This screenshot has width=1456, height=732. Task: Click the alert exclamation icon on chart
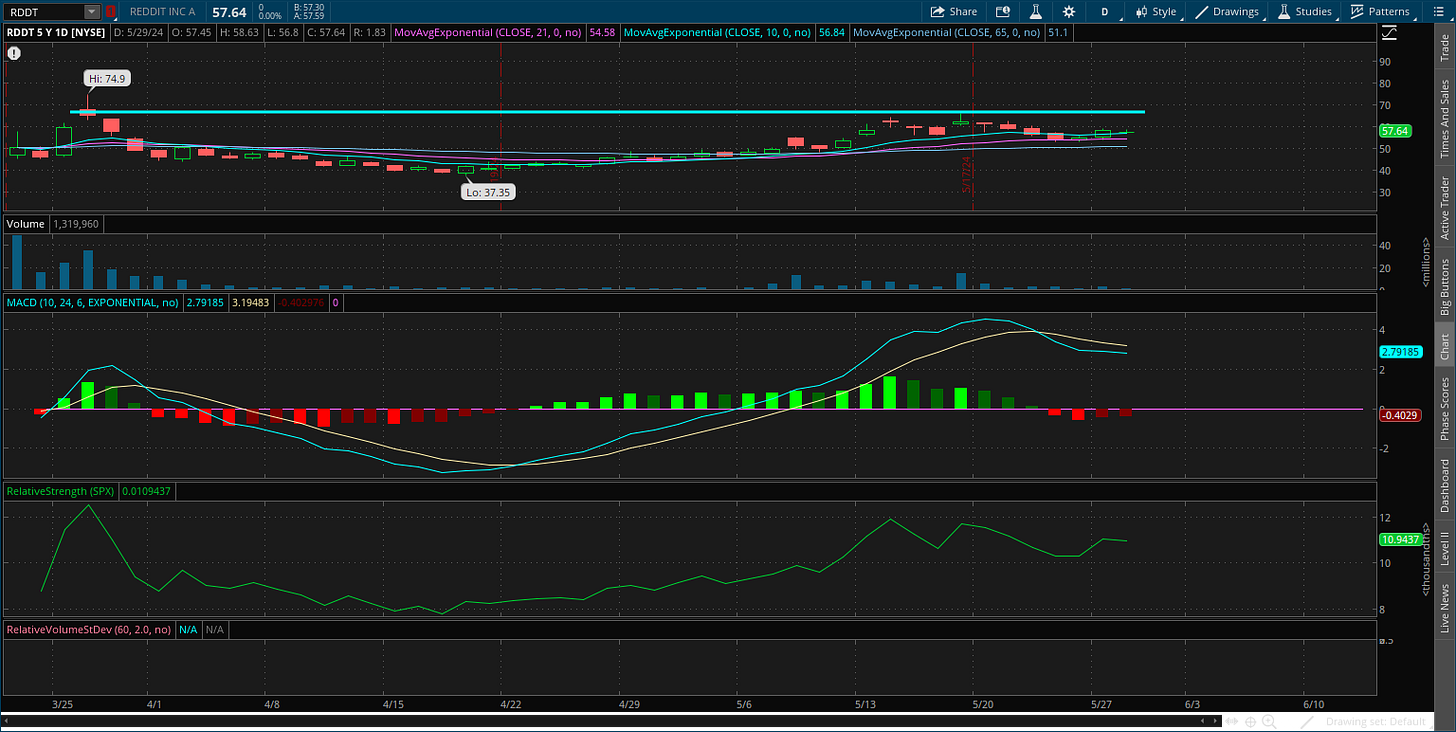tap(12, 52)
